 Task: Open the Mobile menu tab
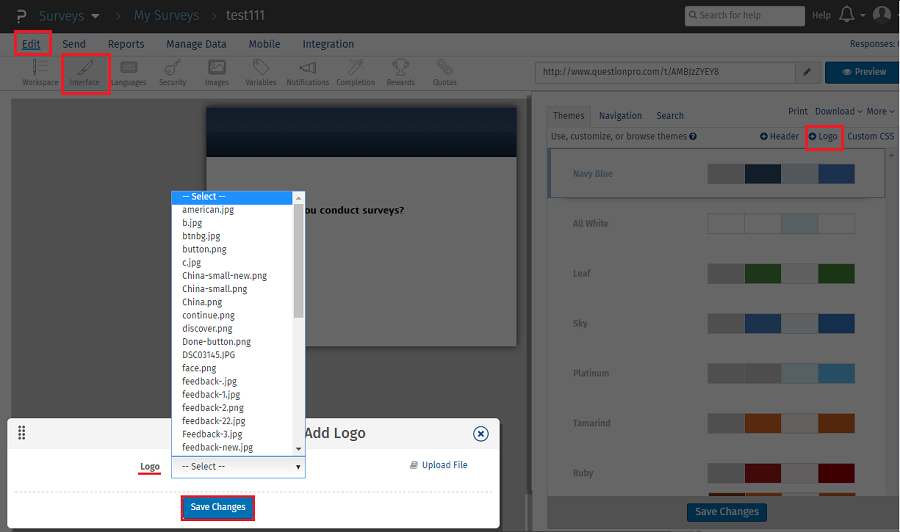264,44
